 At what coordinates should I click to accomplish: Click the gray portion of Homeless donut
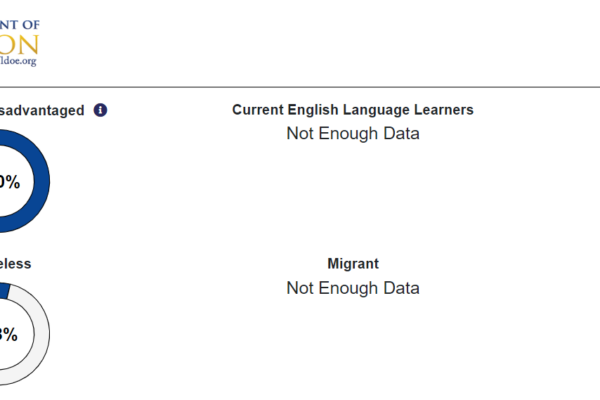coord(41,334)
